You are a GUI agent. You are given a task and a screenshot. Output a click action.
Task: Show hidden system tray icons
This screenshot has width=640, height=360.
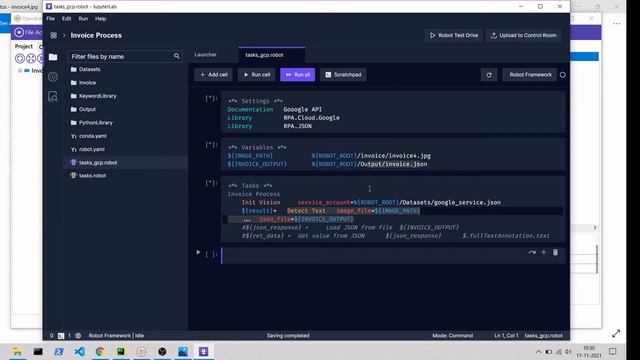click(538, 352)
